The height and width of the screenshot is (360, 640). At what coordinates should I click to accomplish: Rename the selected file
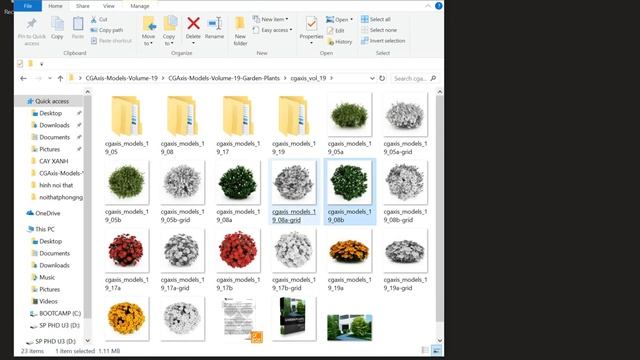[x=214, y=28]
